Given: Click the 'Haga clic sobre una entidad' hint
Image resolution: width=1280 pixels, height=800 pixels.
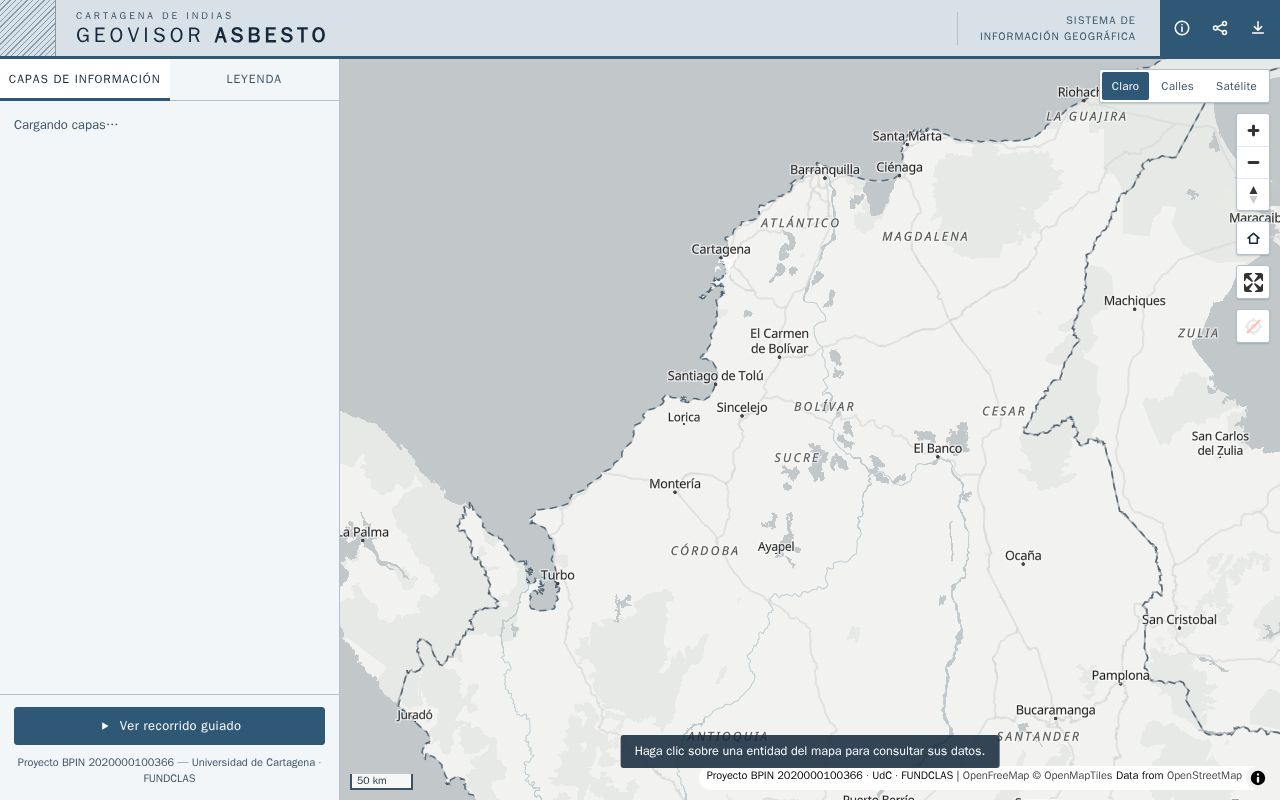Looking at the screenshot, I should [810, 751].
